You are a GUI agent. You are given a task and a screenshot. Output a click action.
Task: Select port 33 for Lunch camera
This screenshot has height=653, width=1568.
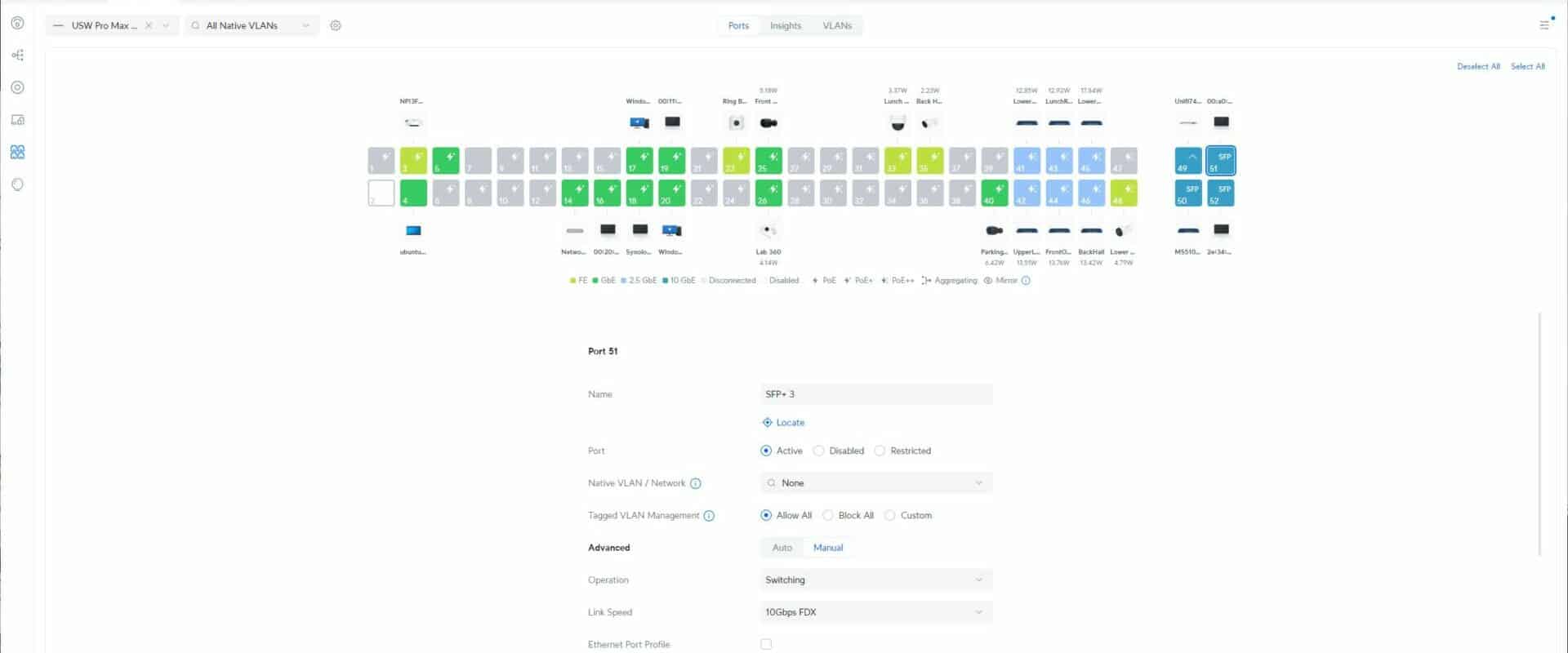click(x=898, y=161)
